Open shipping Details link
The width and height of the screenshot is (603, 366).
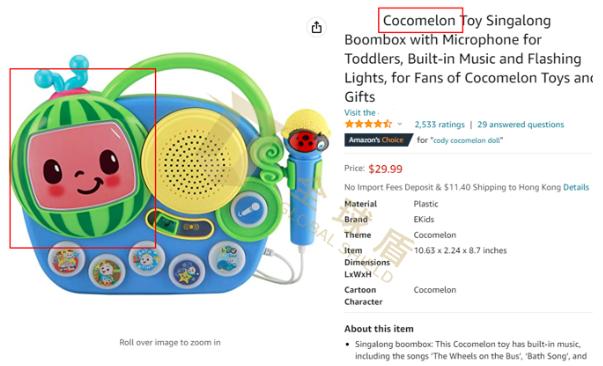(x=576, y=187)
